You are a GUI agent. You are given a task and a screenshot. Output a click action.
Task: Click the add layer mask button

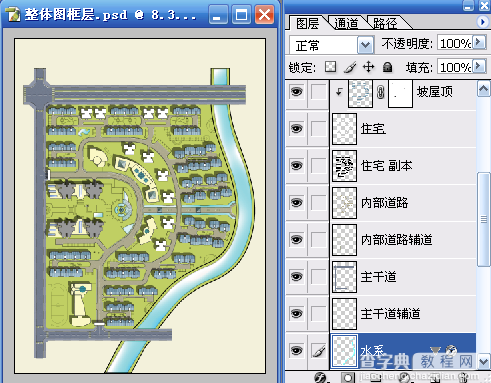click(348, 378)
